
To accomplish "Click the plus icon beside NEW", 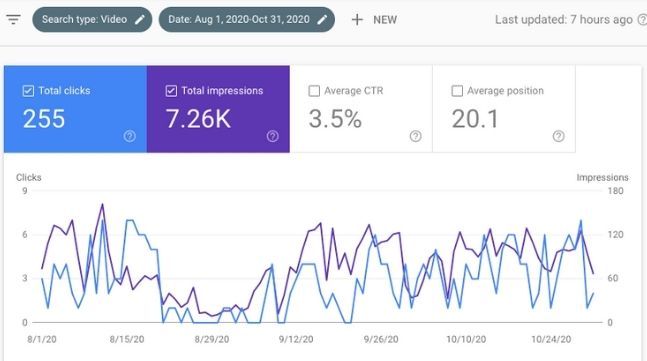I will [x=357, y=19].
